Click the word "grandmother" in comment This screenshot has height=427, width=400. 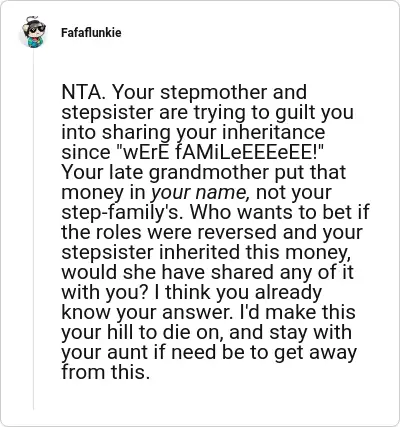pos(209,173)
